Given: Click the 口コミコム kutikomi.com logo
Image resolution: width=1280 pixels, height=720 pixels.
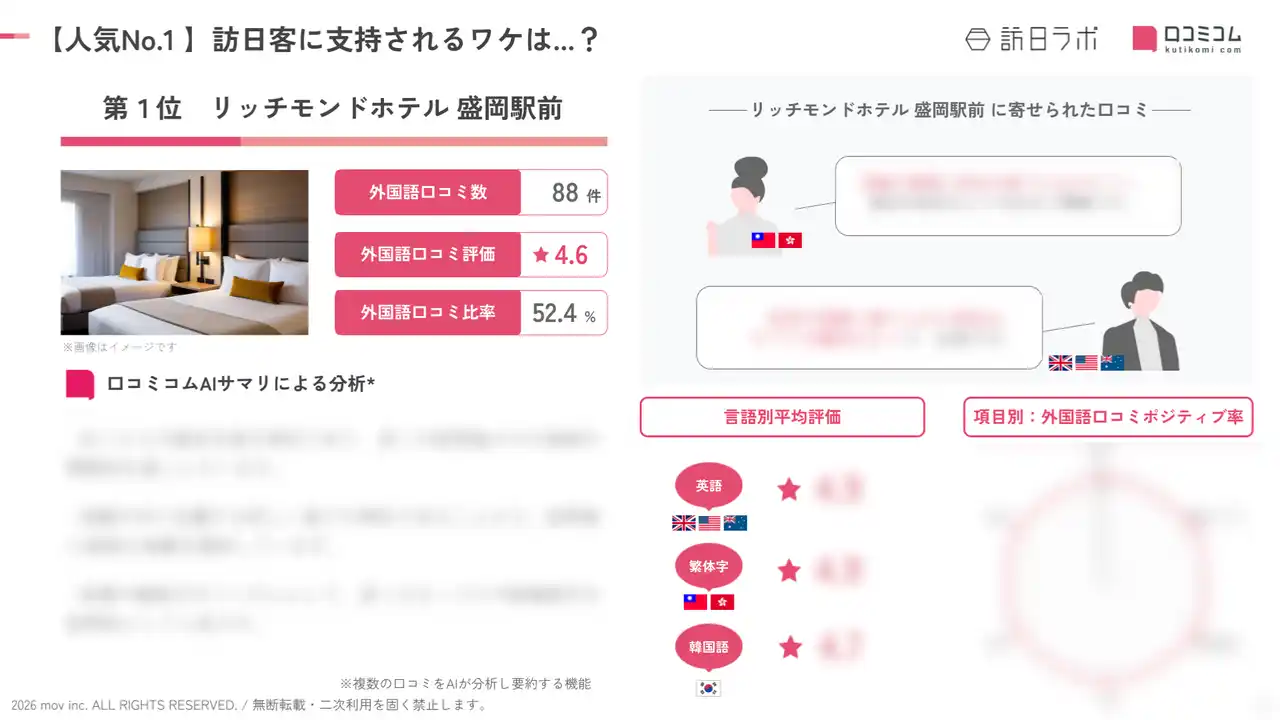Looking at the screenshot, I should (x=1187, y=38).
